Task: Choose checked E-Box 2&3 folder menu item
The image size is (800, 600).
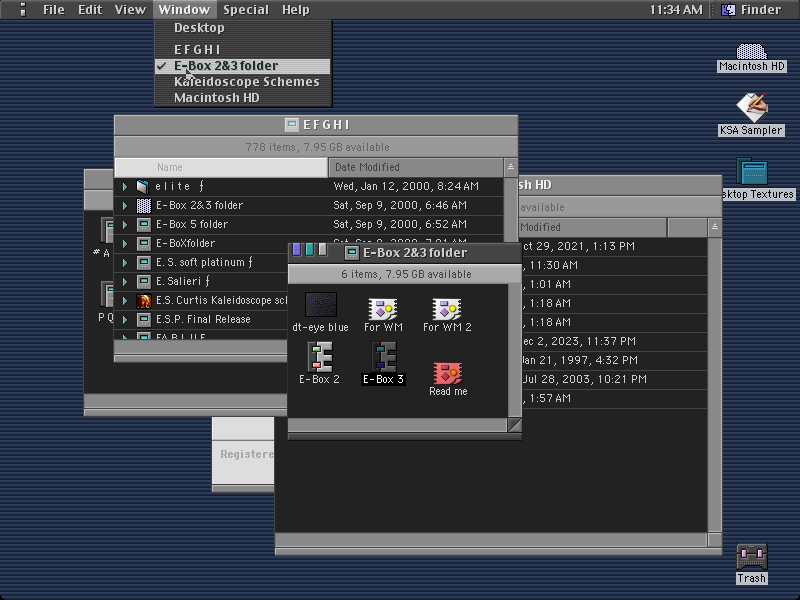Action: click(x=243, y=66)
